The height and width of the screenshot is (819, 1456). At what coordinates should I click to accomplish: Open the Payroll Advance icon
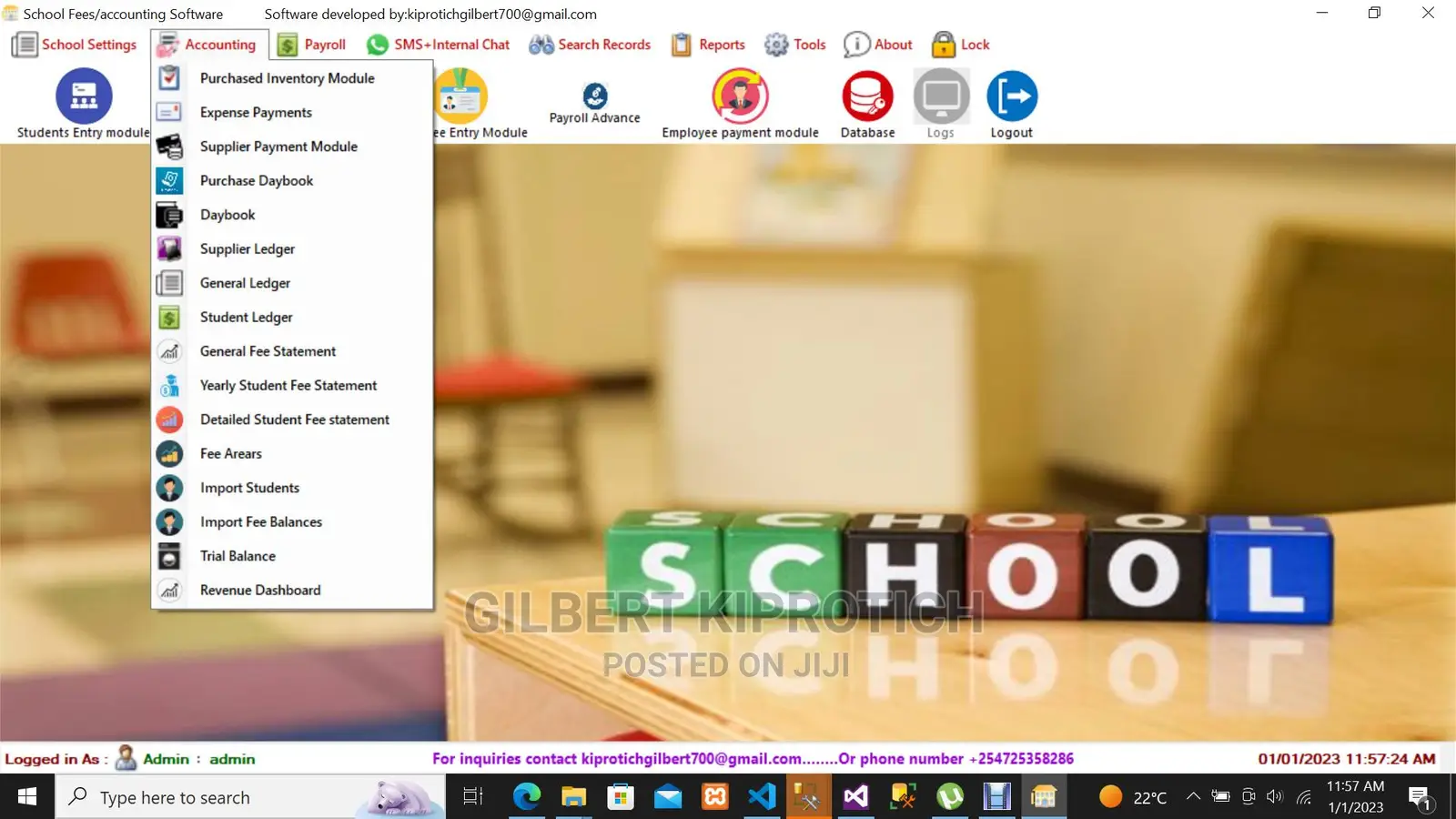595,95
